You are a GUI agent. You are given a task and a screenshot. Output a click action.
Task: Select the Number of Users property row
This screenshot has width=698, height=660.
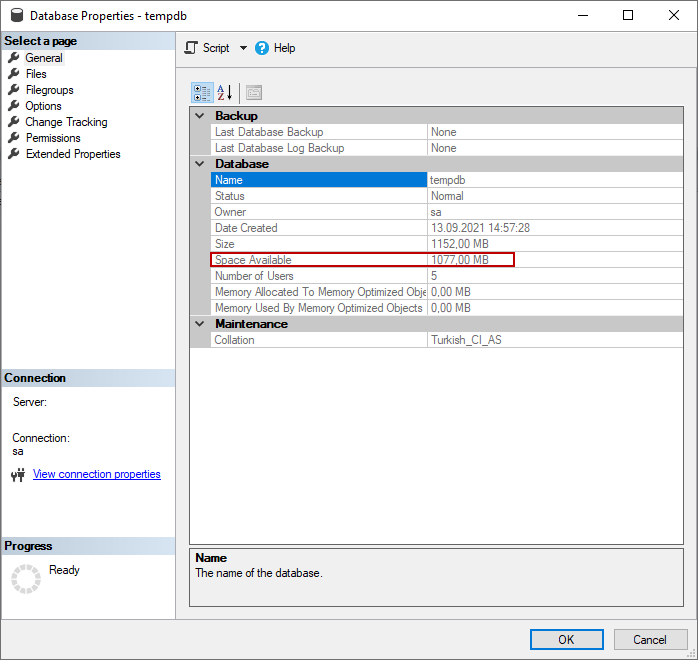coord(447,276)
